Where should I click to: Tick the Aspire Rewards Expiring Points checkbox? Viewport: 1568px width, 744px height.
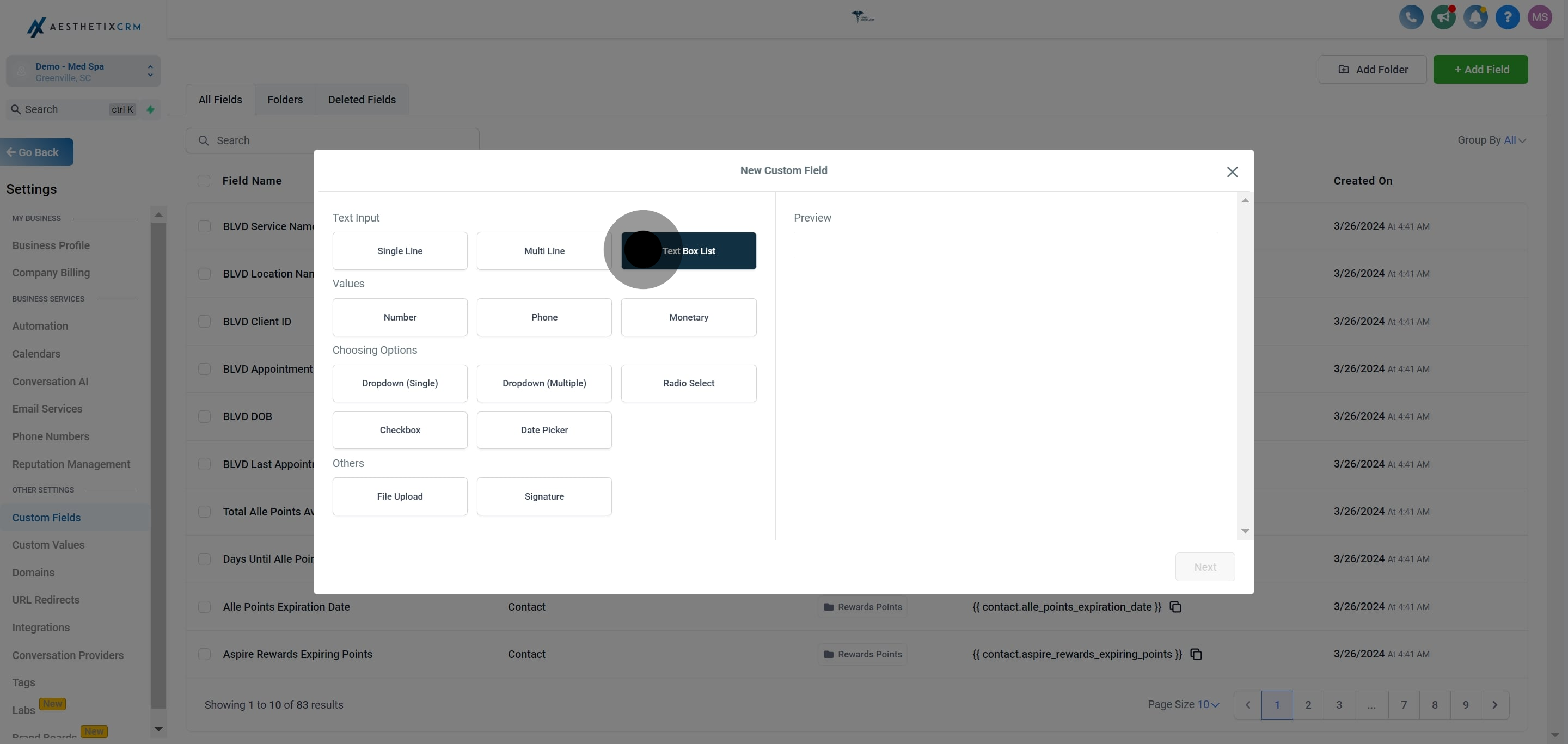(x=205, y=655)
